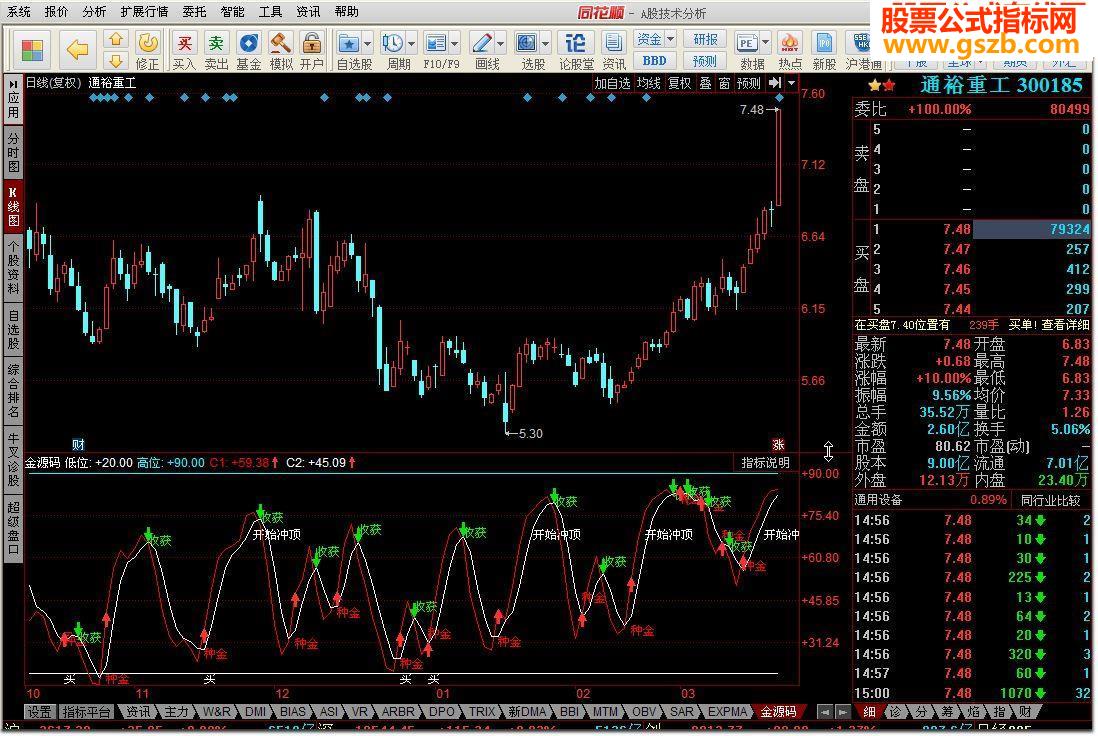Click the 热点 flame hot icon
The height and width of the screenshot is (736, 1098).
790,43
